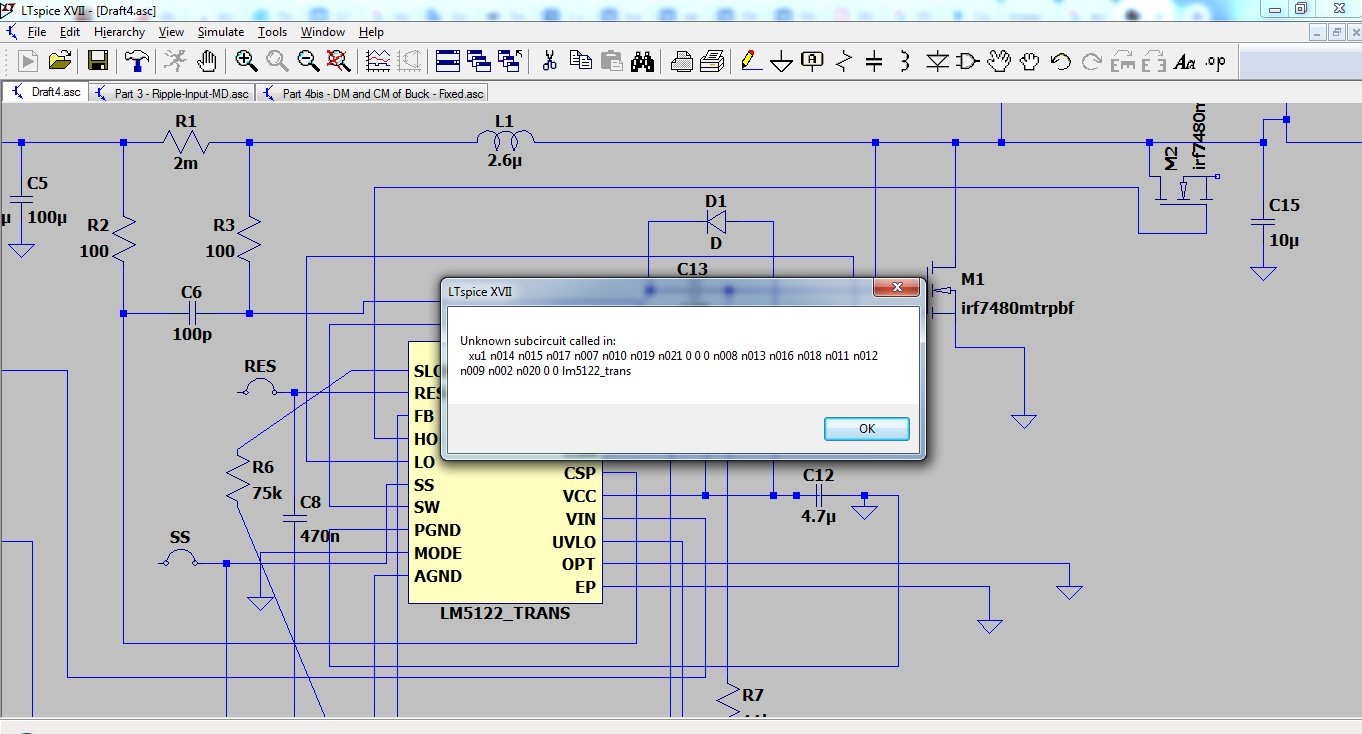The image size is (1362, 734).
Task: Click the LM5122_TRANS component label
Action: click(x=505, y=613)
